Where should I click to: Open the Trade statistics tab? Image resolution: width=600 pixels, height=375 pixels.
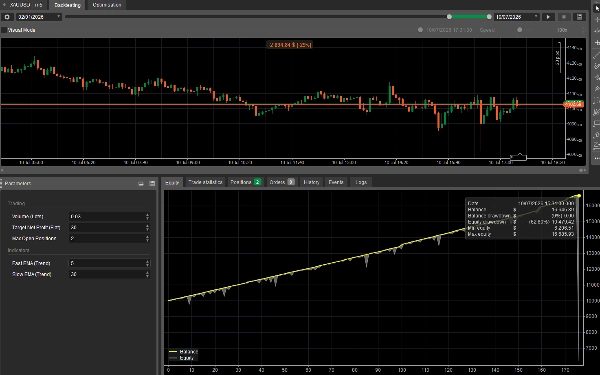tap(205, 182)
